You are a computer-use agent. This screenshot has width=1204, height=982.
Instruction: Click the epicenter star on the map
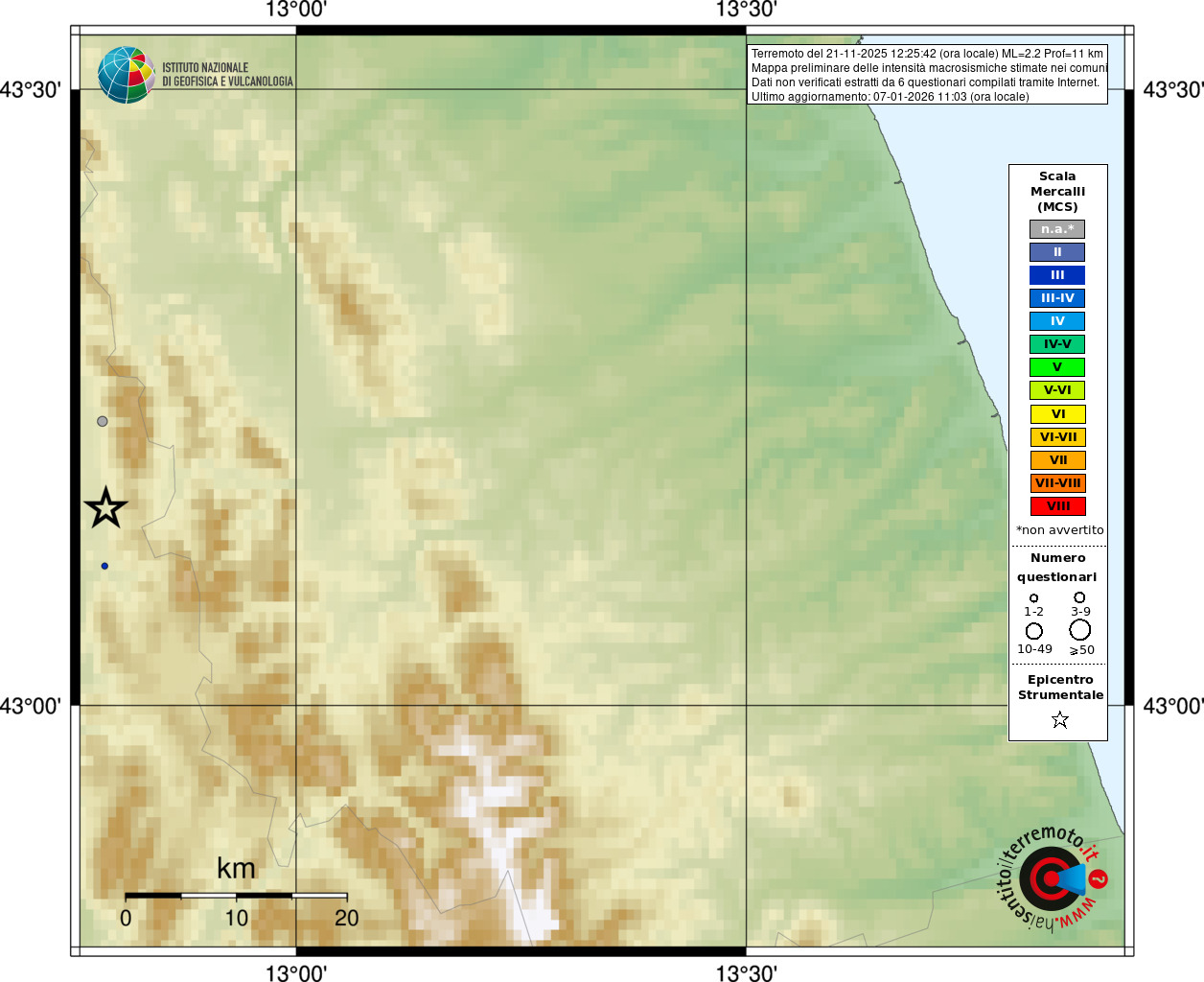click(105, 507)
